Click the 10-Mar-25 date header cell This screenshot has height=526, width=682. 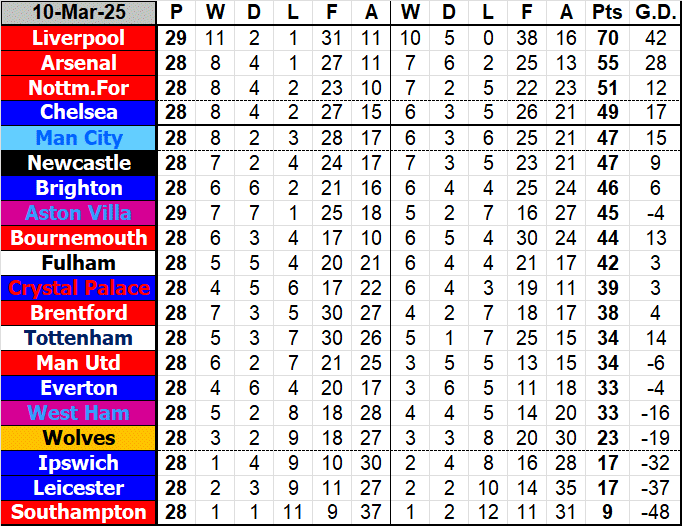pyautogui.click(x=79, y=13)
